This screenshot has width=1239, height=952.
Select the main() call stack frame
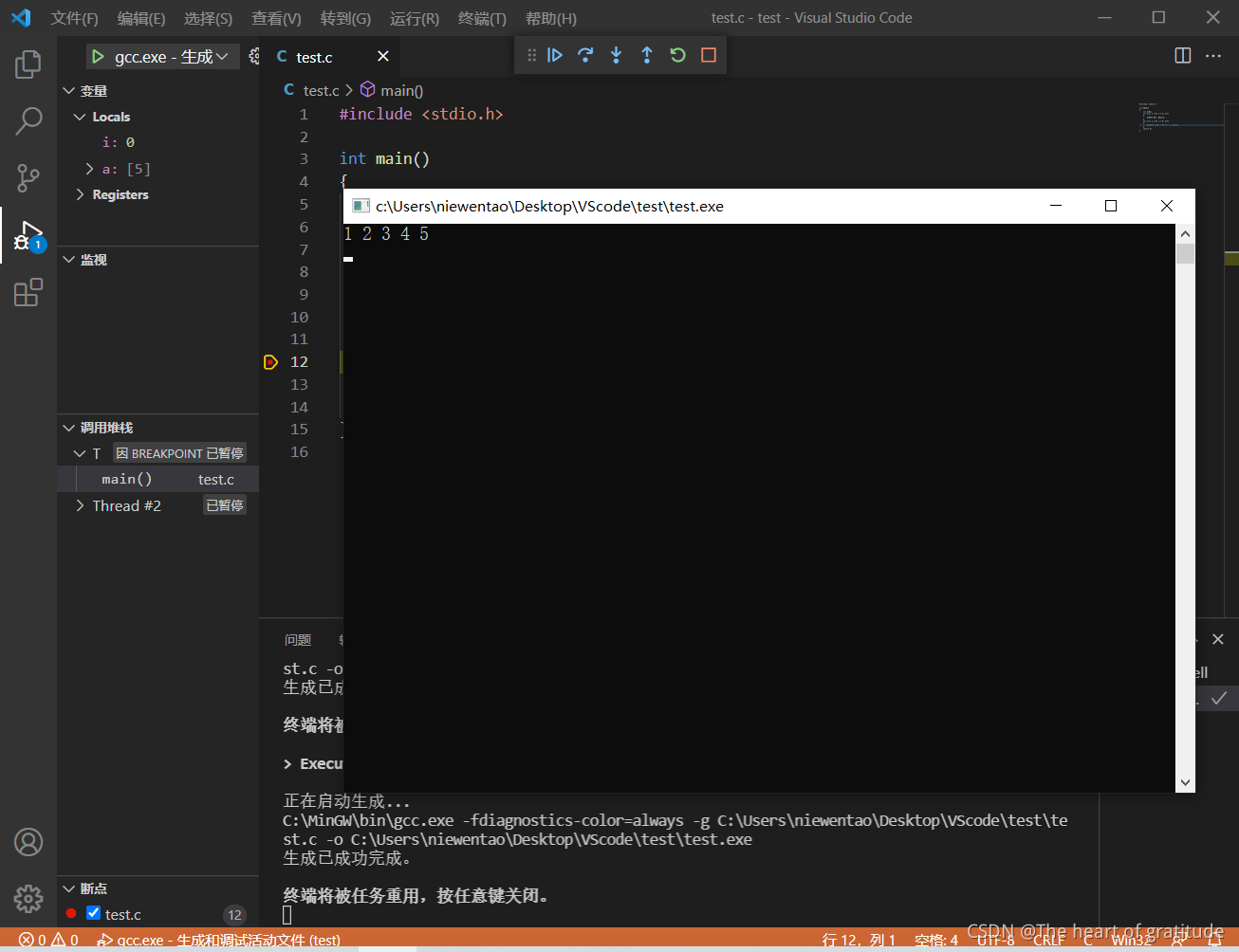click(x=157, y=479)
